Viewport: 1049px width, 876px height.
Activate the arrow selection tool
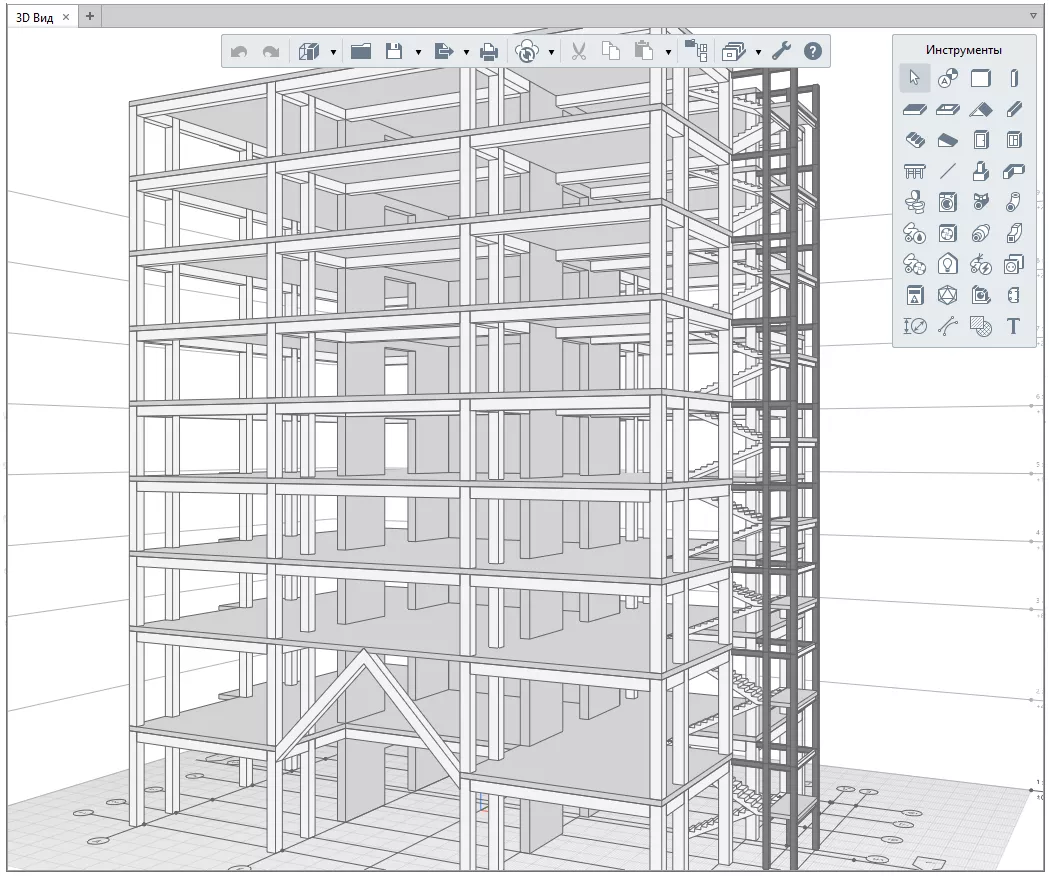click(x=915, y=78)
